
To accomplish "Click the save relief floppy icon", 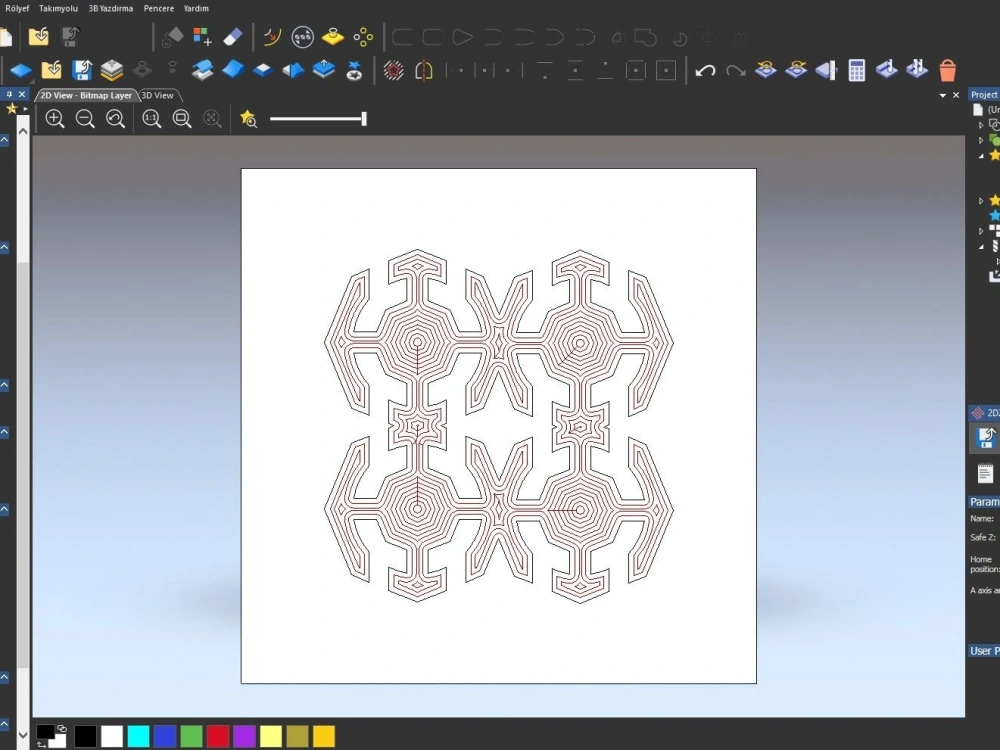I will click(82, 70).
